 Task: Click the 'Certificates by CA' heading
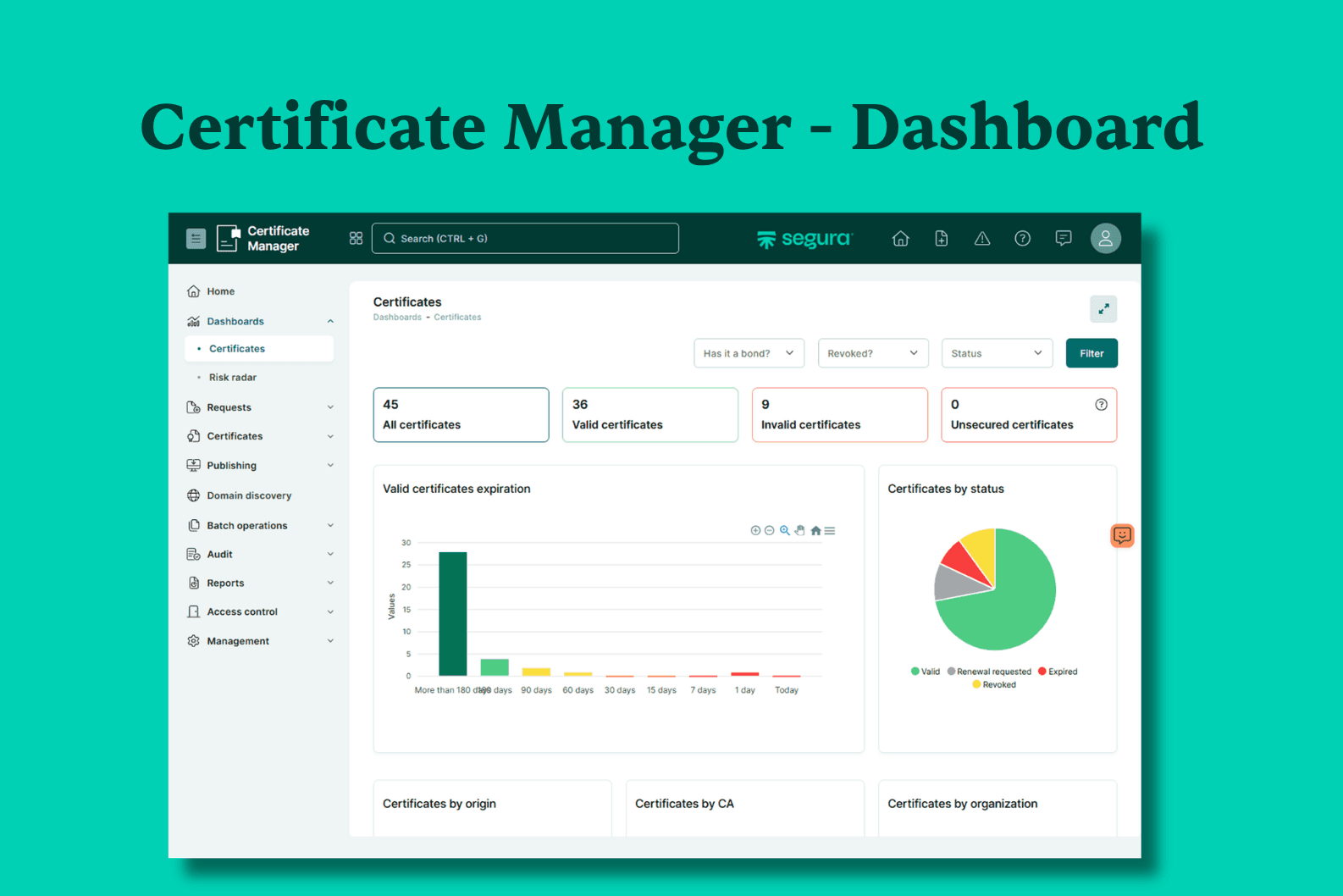click(x=684, y=804)
